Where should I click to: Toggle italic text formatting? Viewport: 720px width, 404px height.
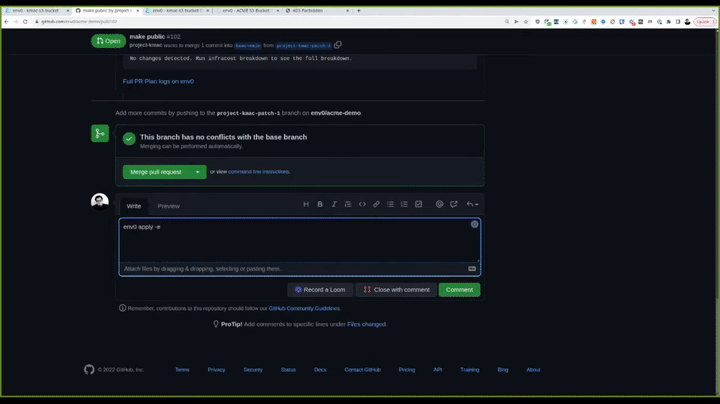tap(334, 204)
